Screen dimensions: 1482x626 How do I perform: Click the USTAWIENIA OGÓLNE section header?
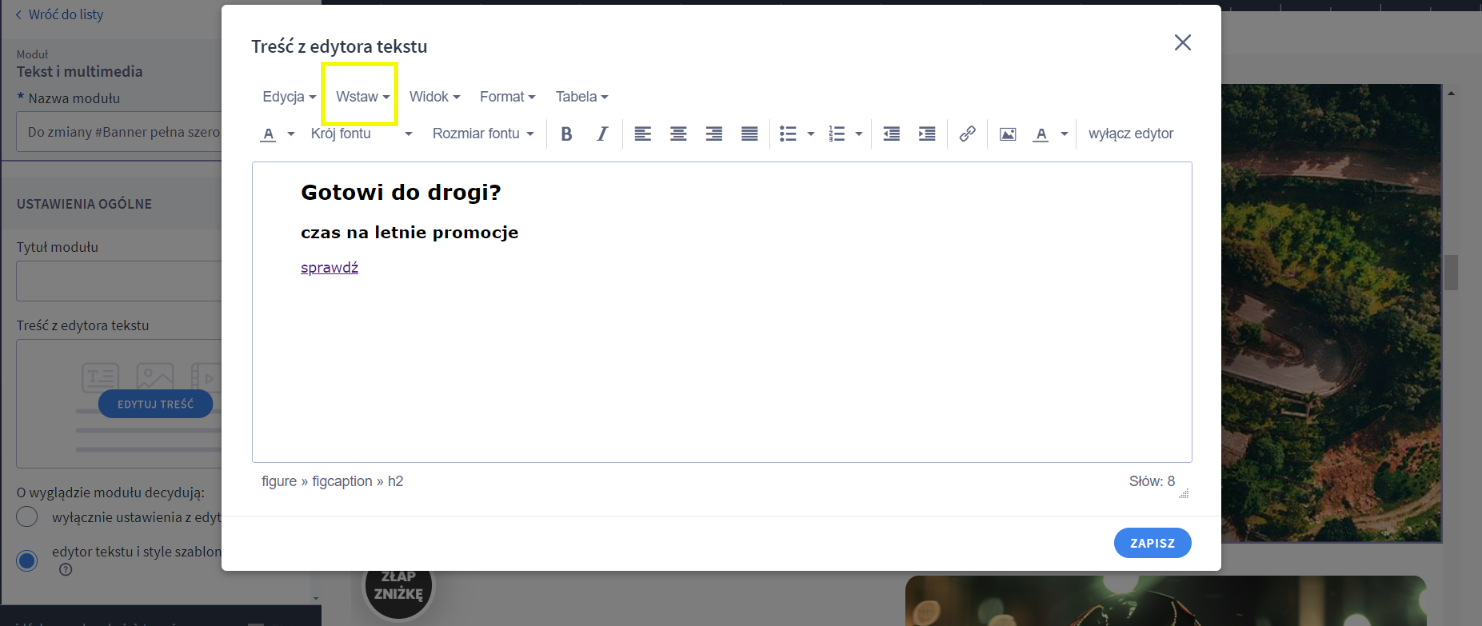(84, 204)
